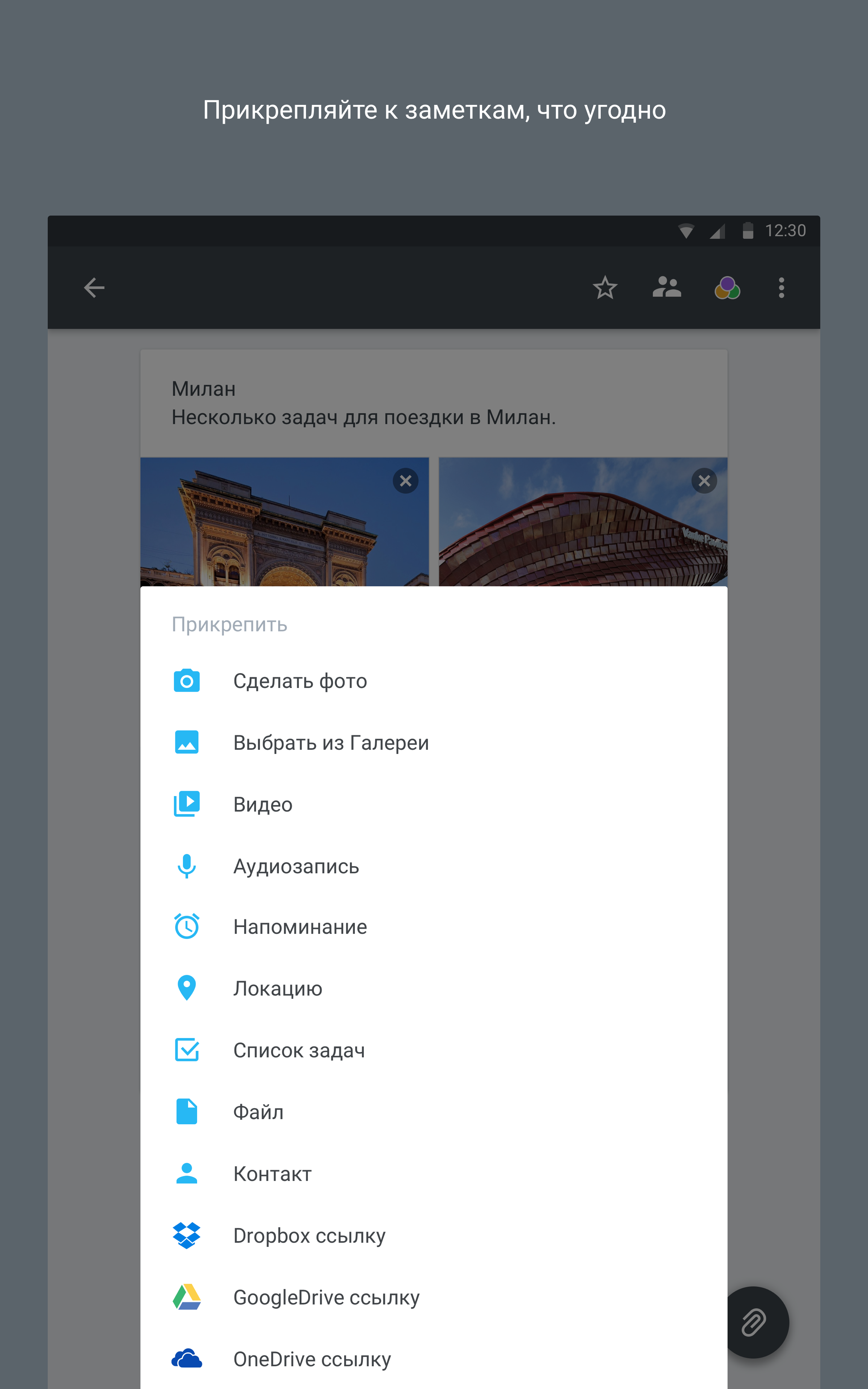Select 'Список задач' option
The height and width of the screenshot is (1389, 868).
click(433, 1050)
